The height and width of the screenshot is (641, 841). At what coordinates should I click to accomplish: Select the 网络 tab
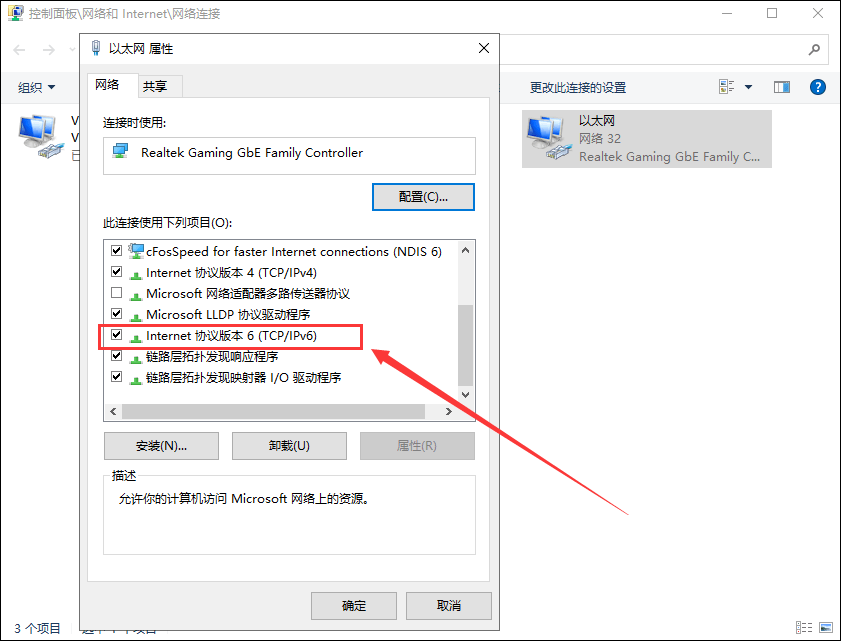click(x=107, y=85)
